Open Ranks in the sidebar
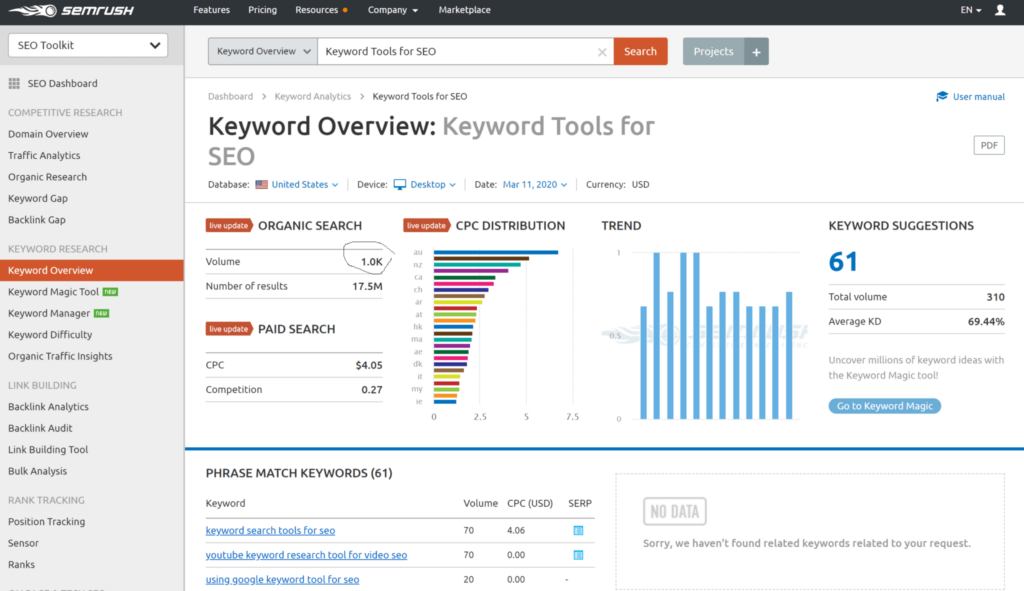This screenshot has height=591, width=1024. click(x=21, y=565)
